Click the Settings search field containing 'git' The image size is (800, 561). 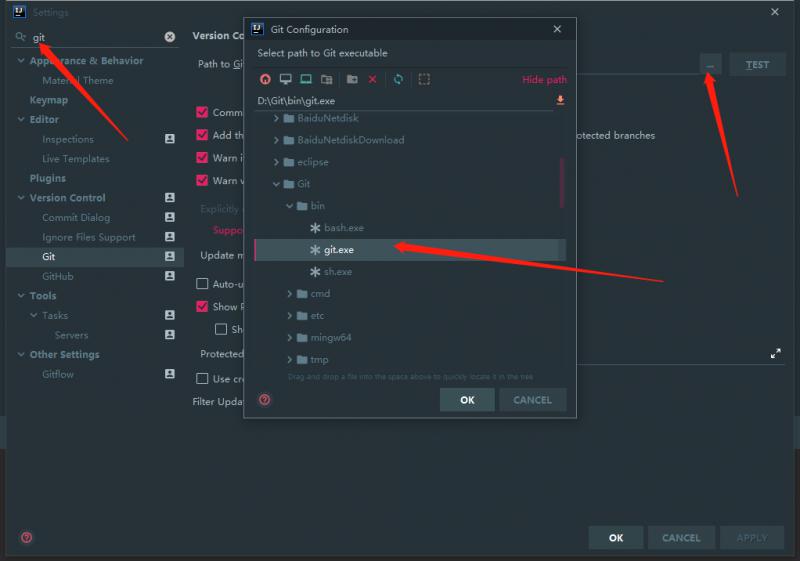coord(97,37)
